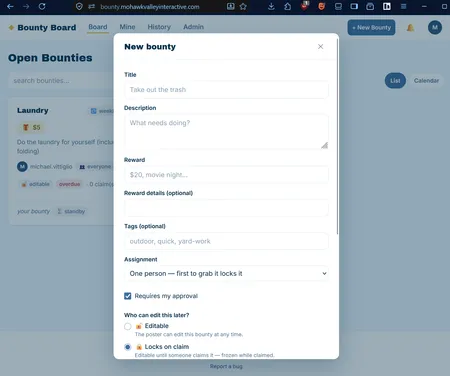Click the Report a bug link

[x=226, y=366]
